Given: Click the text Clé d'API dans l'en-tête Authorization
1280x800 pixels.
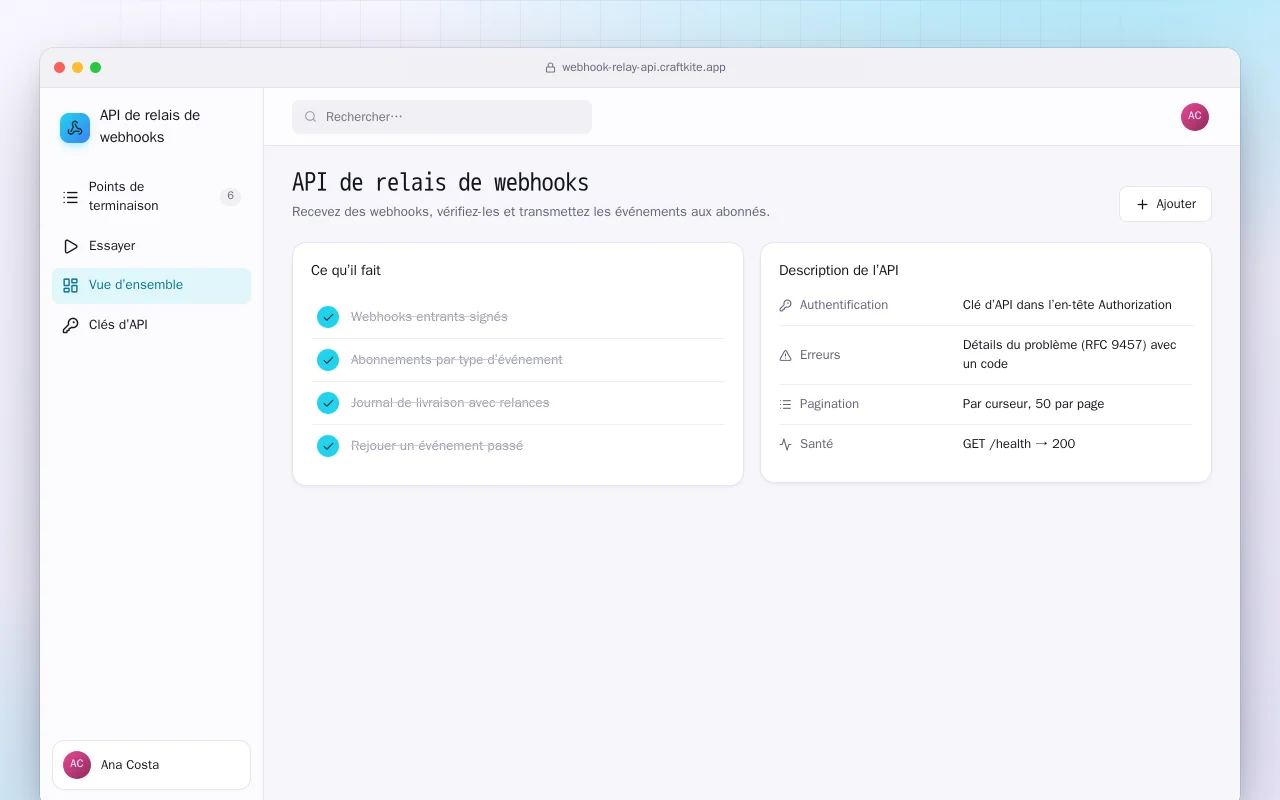Looking at the screenshot, I should 1067,305.
